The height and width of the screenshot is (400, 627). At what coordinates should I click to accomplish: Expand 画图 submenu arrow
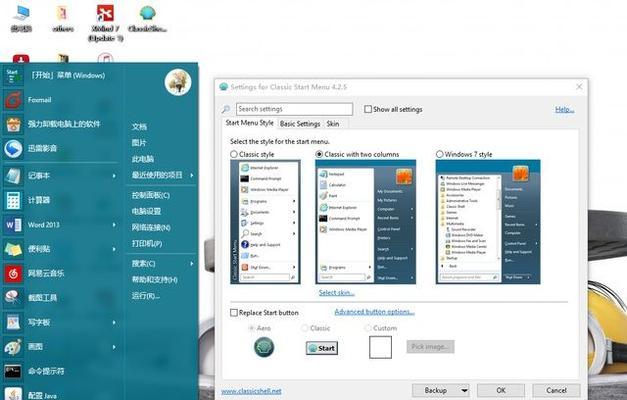click(x=114, y=347)
